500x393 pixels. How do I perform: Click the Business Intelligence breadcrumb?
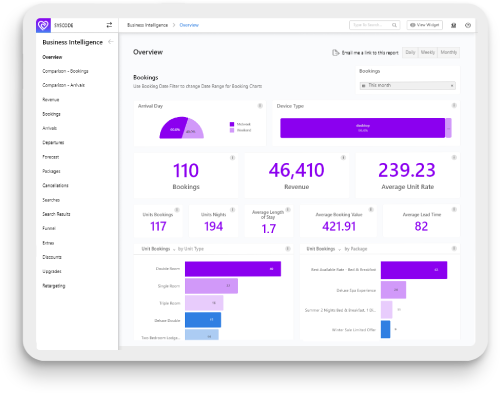(x=147, y=25)
